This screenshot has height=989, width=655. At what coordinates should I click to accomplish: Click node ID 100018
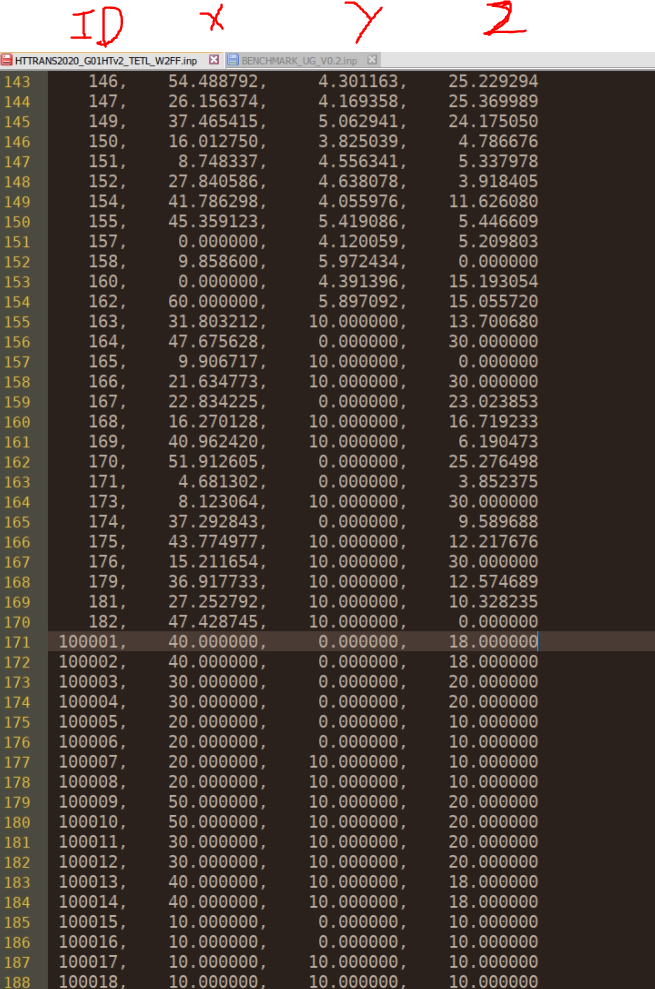(88, 982)
